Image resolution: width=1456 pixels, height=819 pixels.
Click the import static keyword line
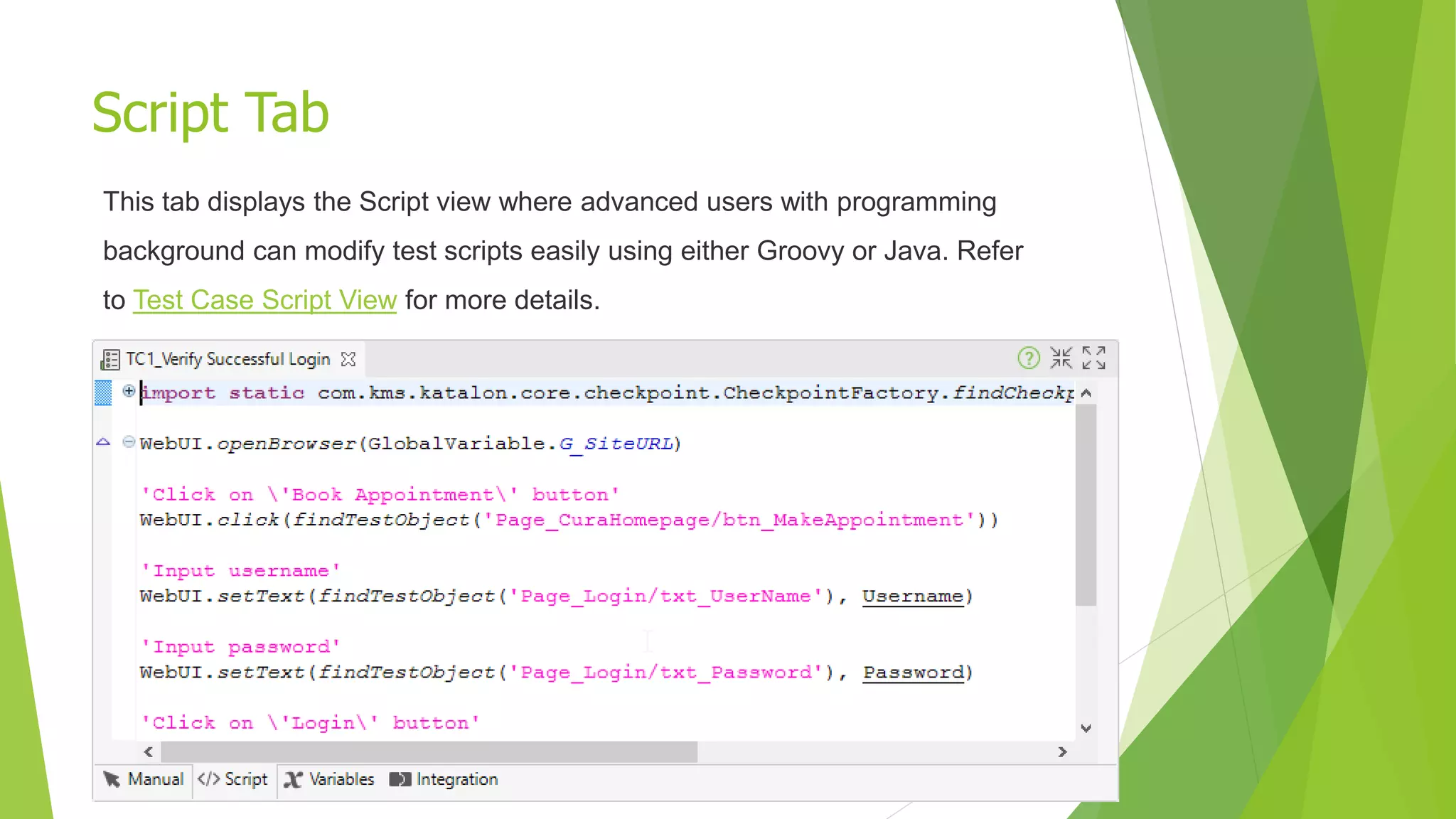[x=607, y=393]
